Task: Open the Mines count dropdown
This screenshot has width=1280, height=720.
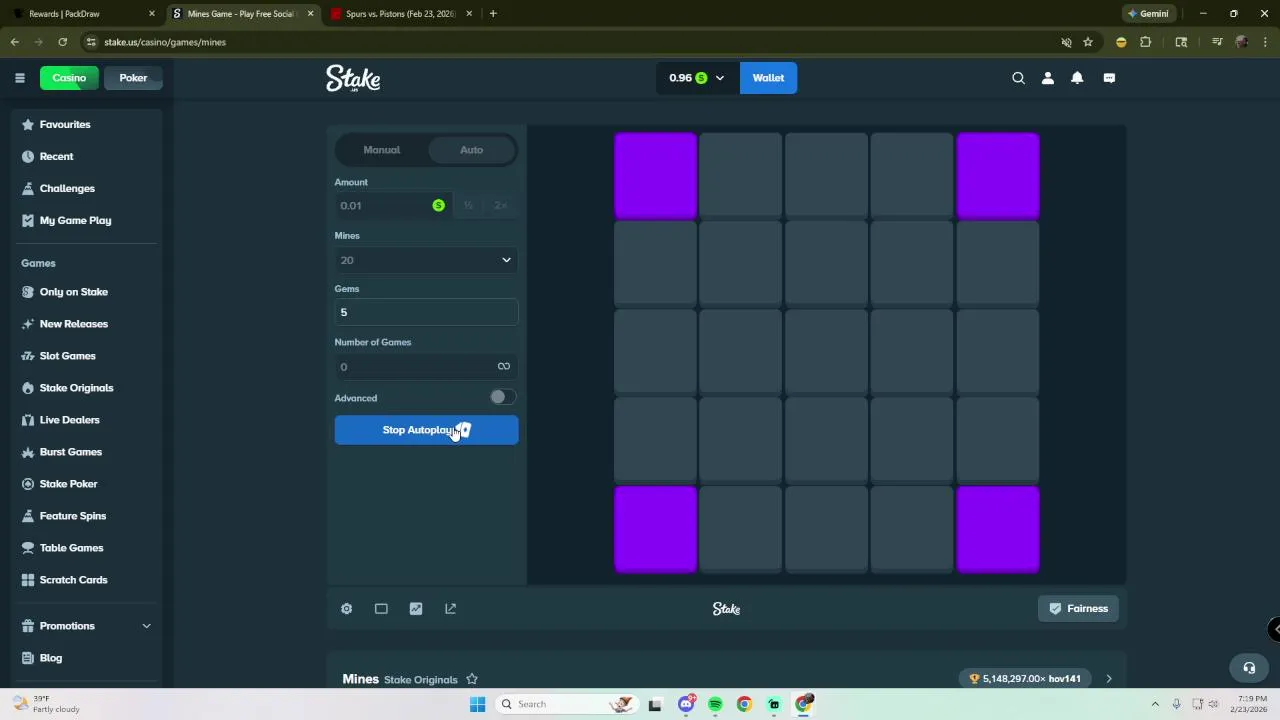Action: [426, 260]
